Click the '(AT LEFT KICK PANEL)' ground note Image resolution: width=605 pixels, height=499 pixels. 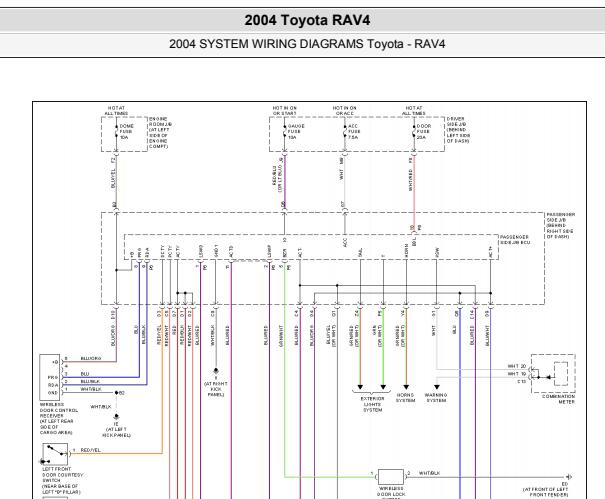coord(116,432)
